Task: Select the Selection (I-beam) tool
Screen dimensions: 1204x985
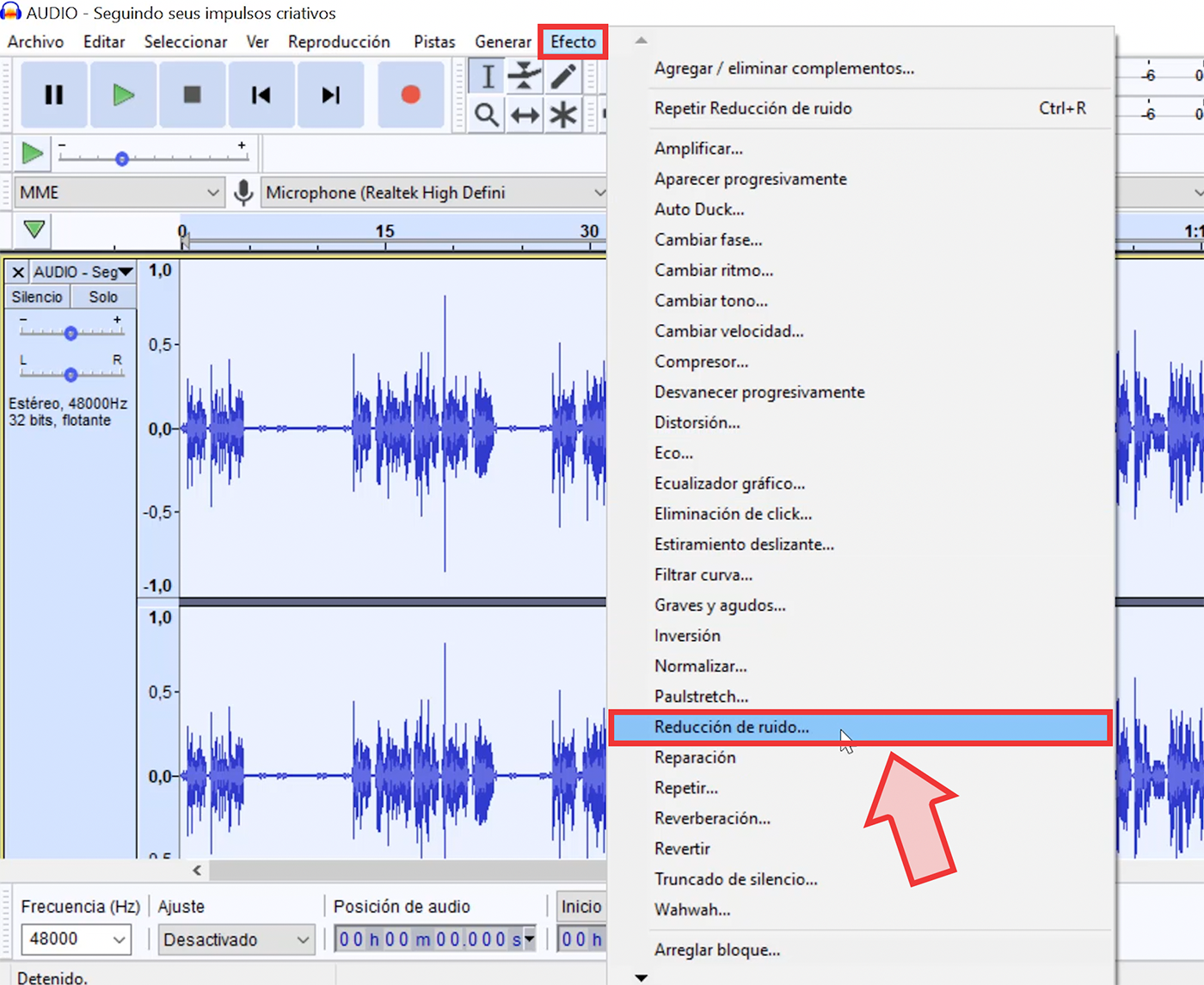Action: pyautogui.click(x=487, y=76)
